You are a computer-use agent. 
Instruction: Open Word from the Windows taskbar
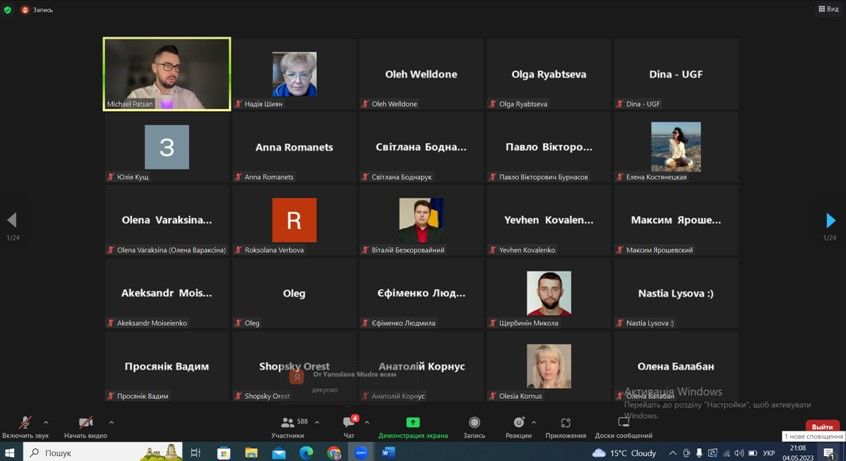coord(389,453)
